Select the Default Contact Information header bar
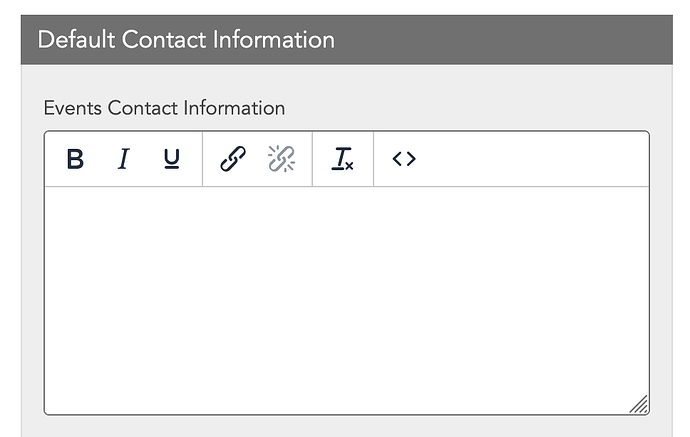690x437 pixels. tap(347, 40)
